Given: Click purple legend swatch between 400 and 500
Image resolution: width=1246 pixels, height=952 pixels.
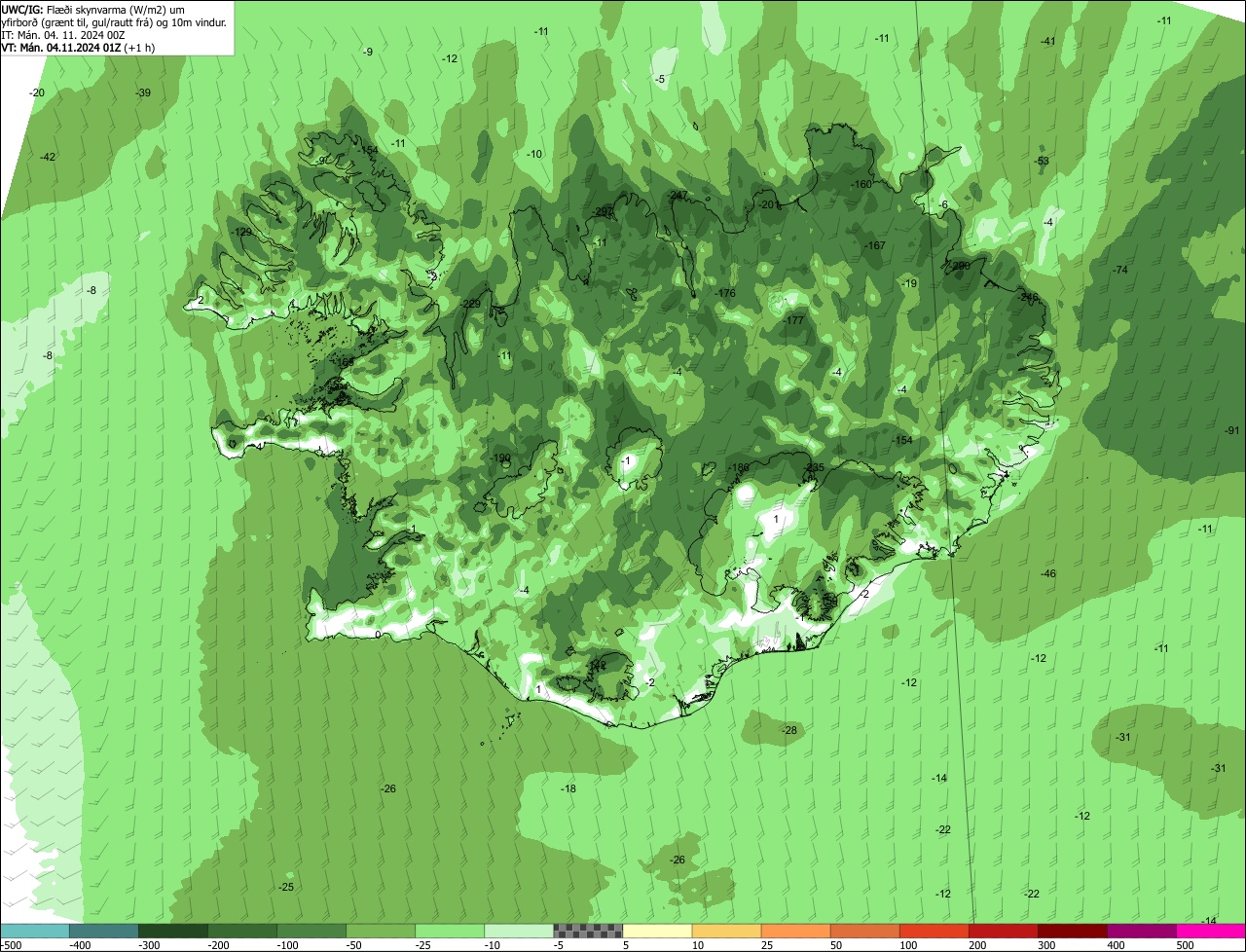Looking at the screenshot, I should pyautogui.click(x=1141, y=931).
